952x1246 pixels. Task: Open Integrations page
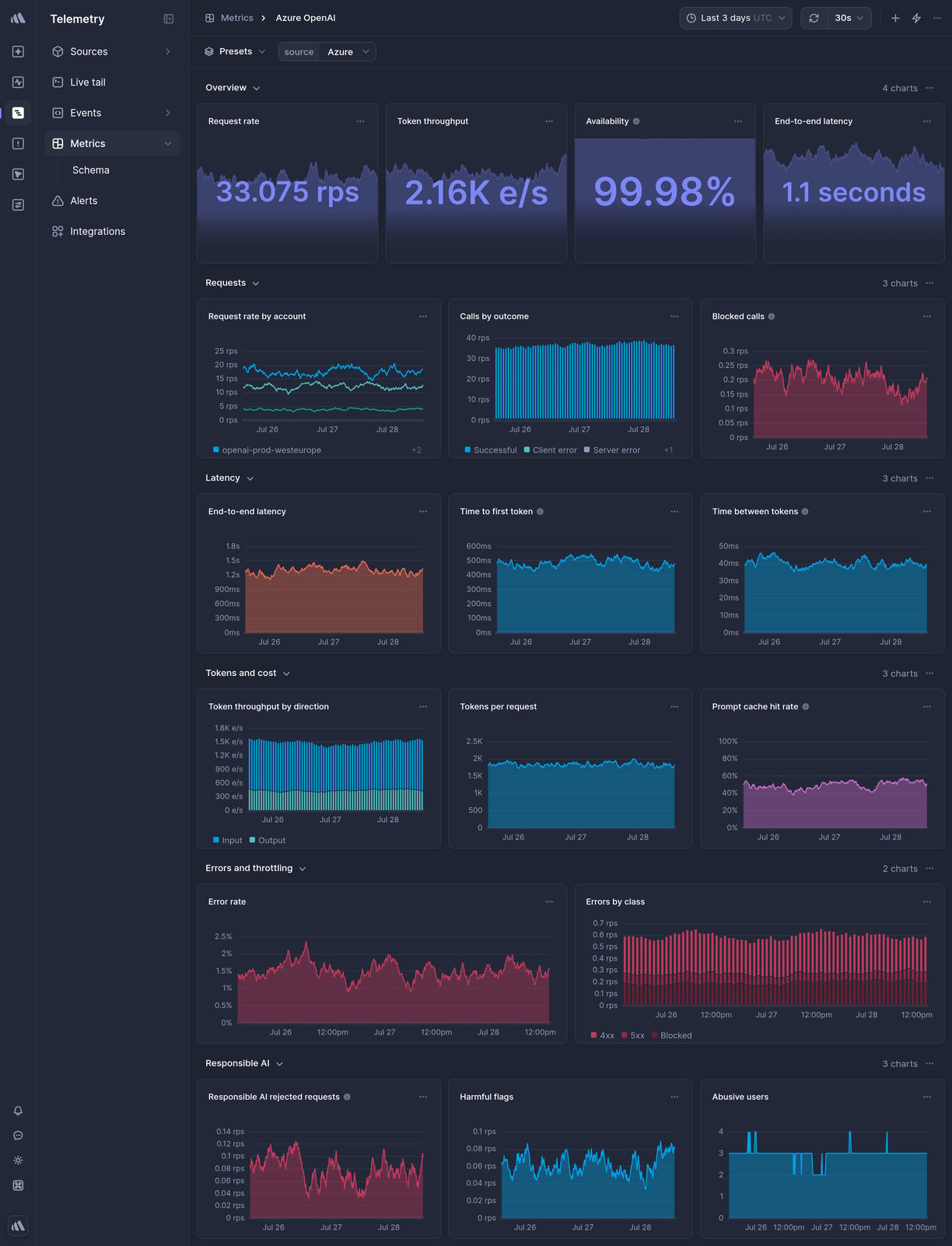click(x=112, y=232)
